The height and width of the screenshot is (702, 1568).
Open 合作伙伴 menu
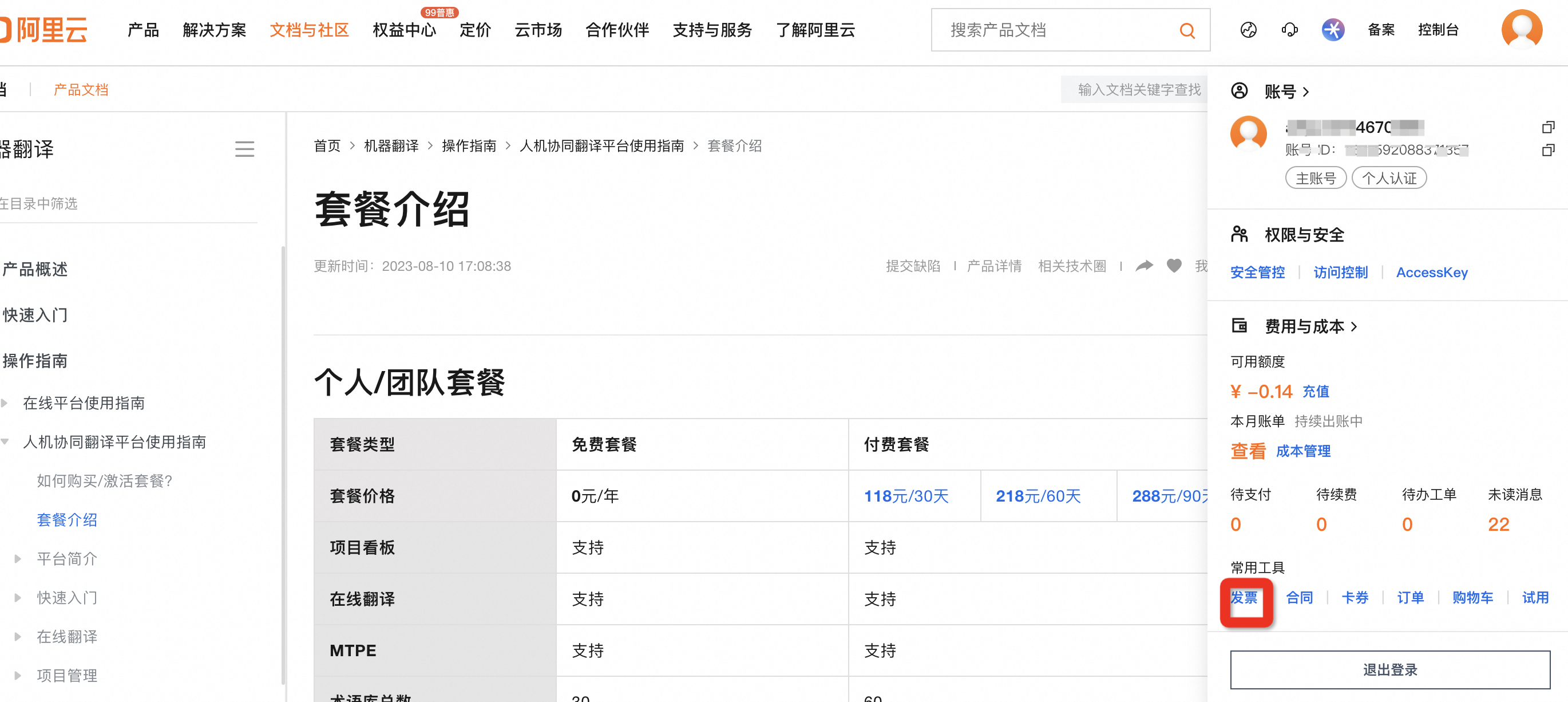[x=617, y=30]
